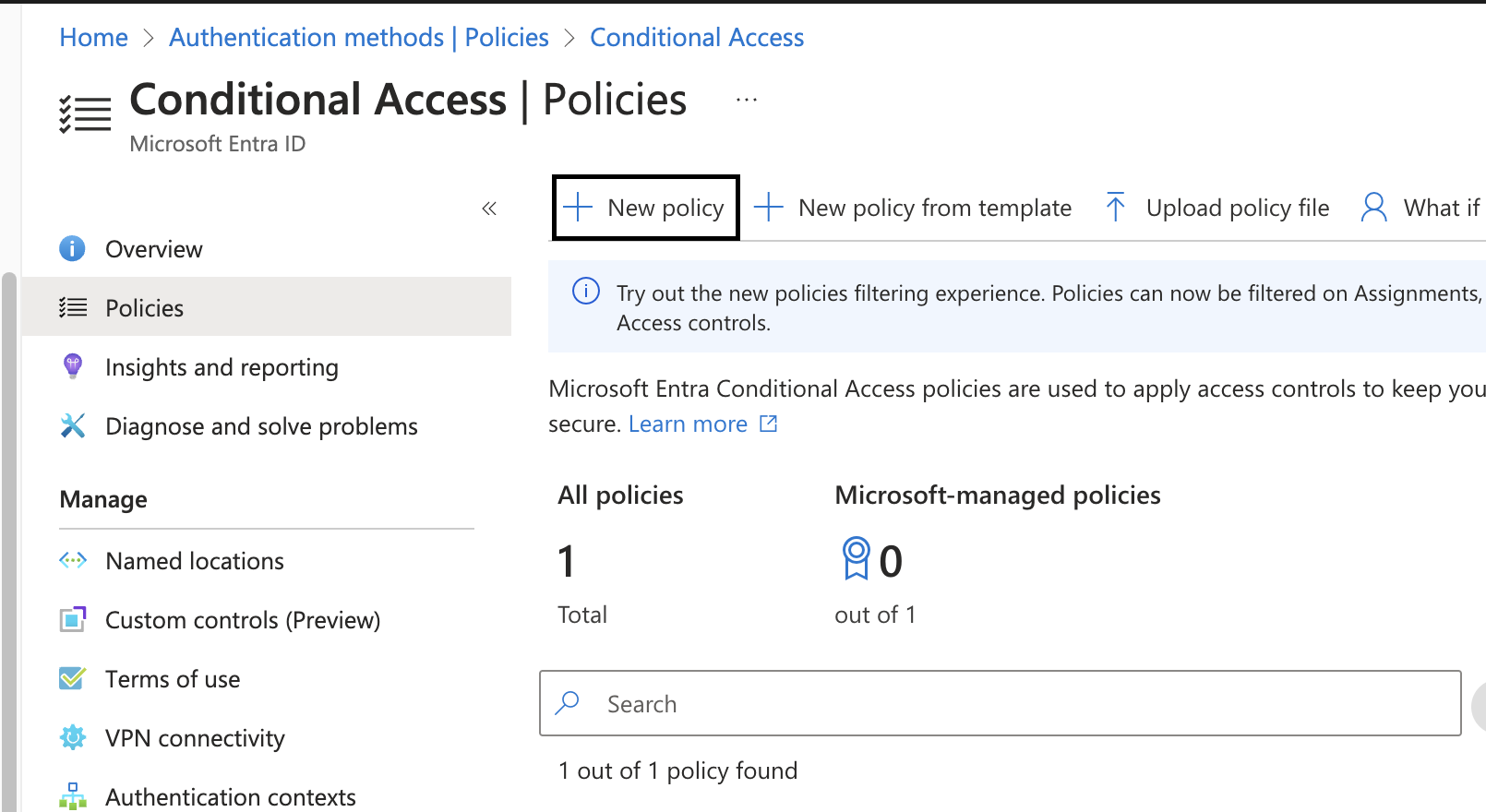Click the Microsoft-managed policies count 0
The width and height of the screenshot is (1486, 812).
[x=891, y=561]
